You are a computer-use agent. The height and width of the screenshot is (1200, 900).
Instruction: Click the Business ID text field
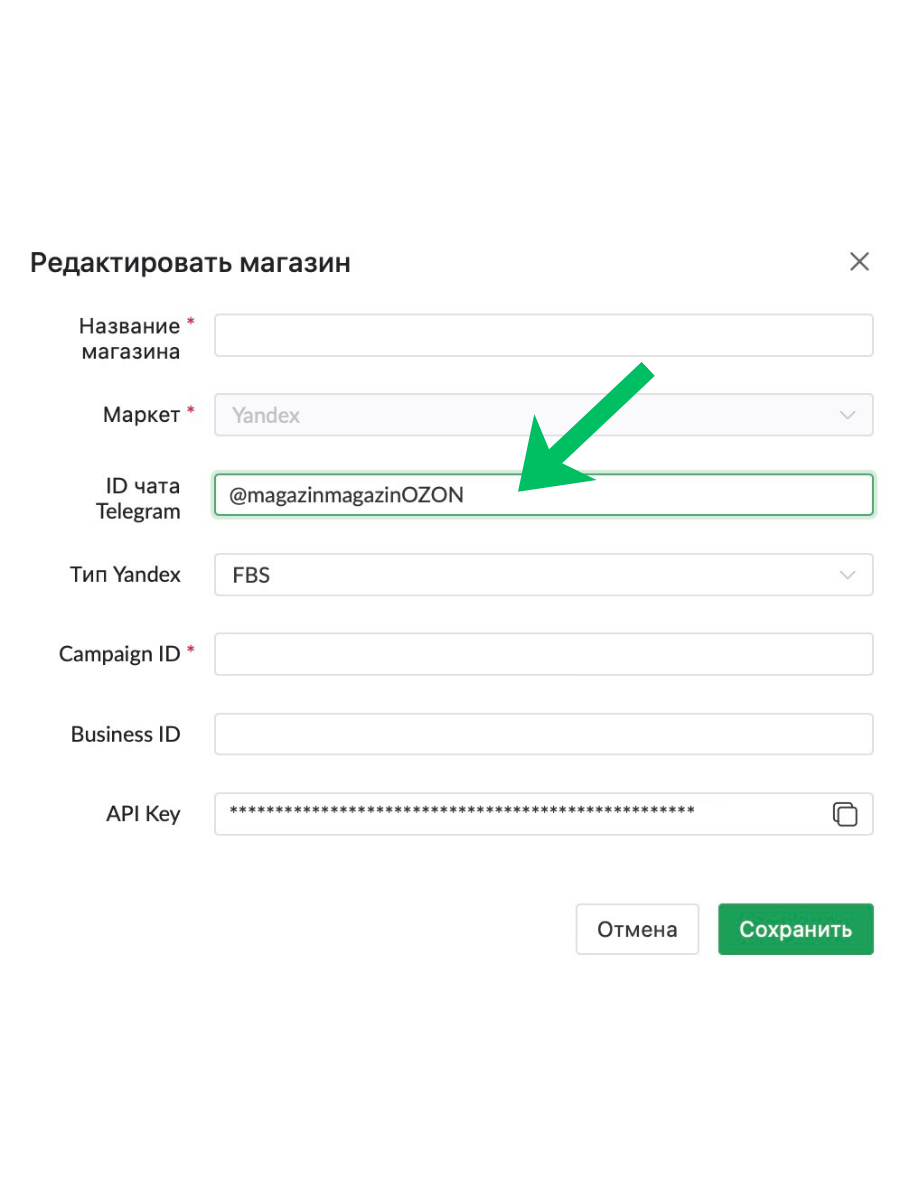[x=543, y=734]
